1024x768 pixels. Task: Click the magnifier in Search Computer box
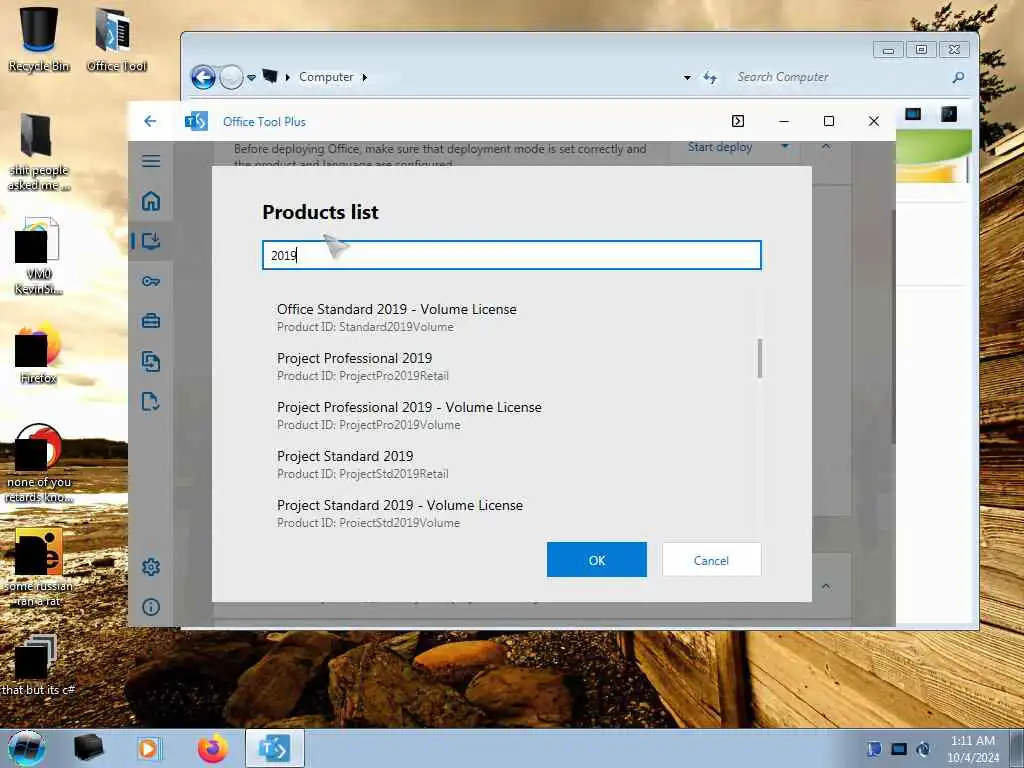pos(957,77)
